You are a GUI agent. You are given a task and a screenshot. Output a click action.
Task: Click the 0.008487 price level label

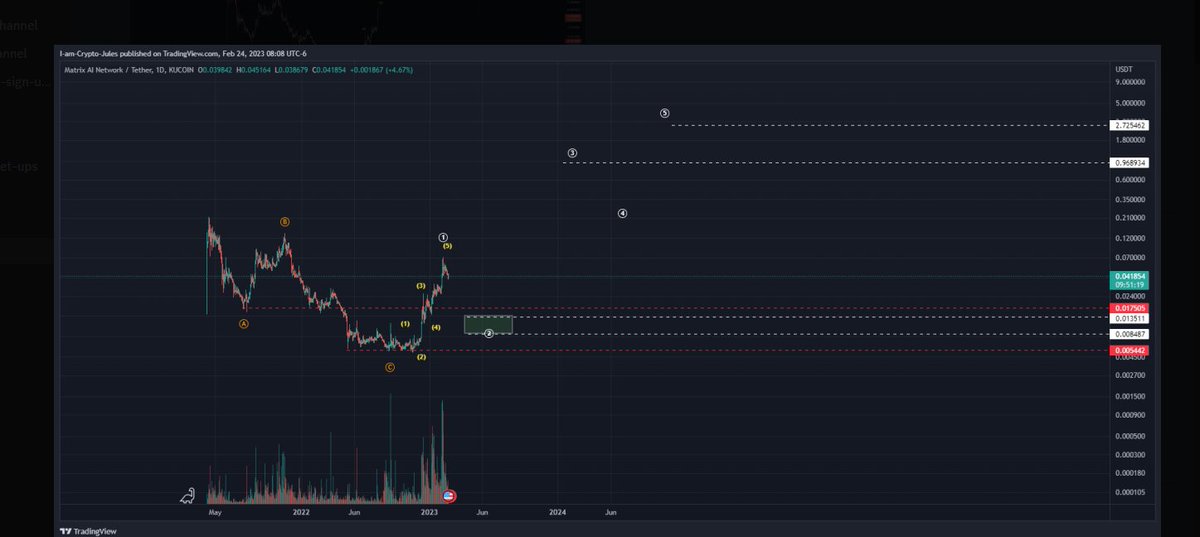1130,334
